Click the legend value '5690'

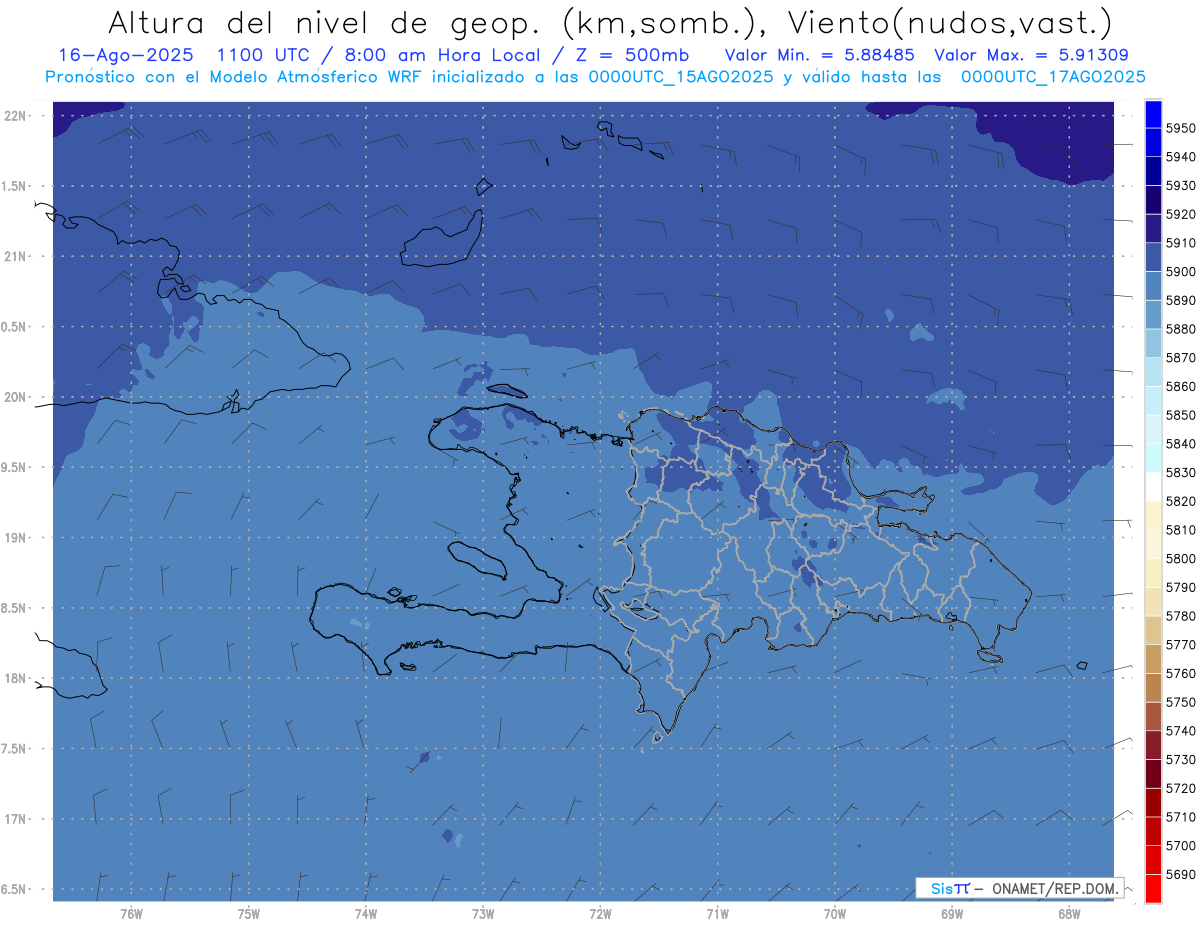(1181, 874)
